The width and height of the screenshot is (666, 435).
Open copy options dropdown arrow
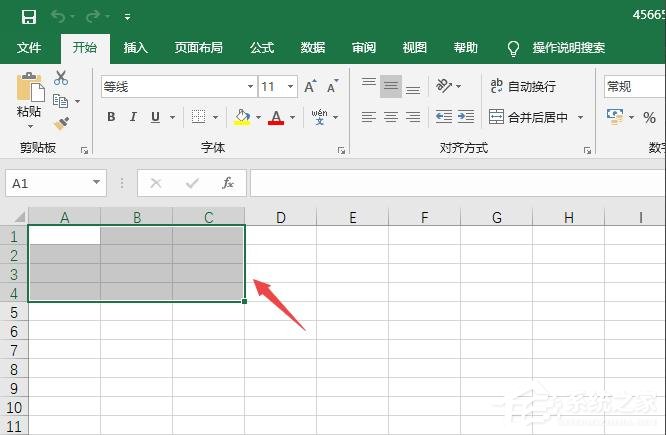click(77, 101)
